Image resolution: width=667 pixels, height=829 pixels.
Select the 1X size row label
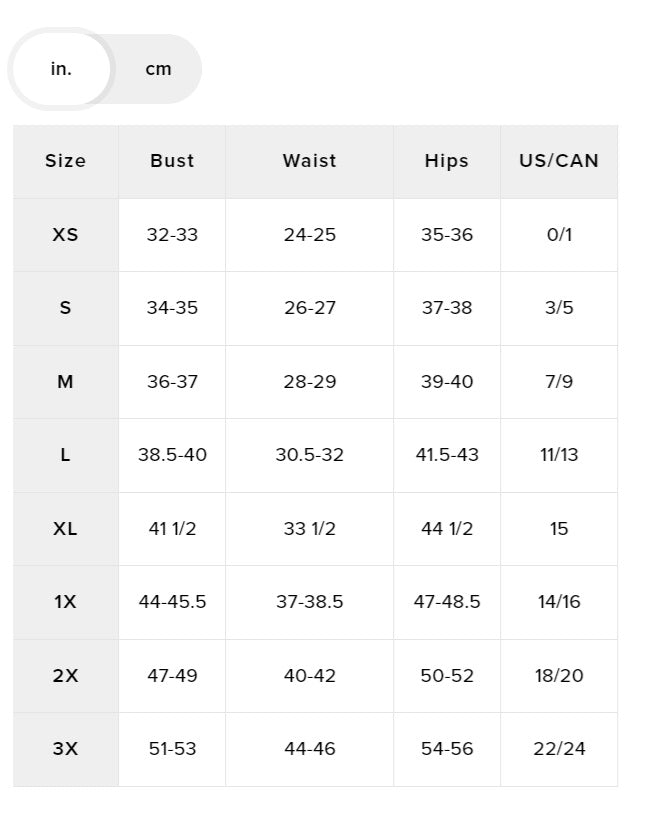pos(65,602)
